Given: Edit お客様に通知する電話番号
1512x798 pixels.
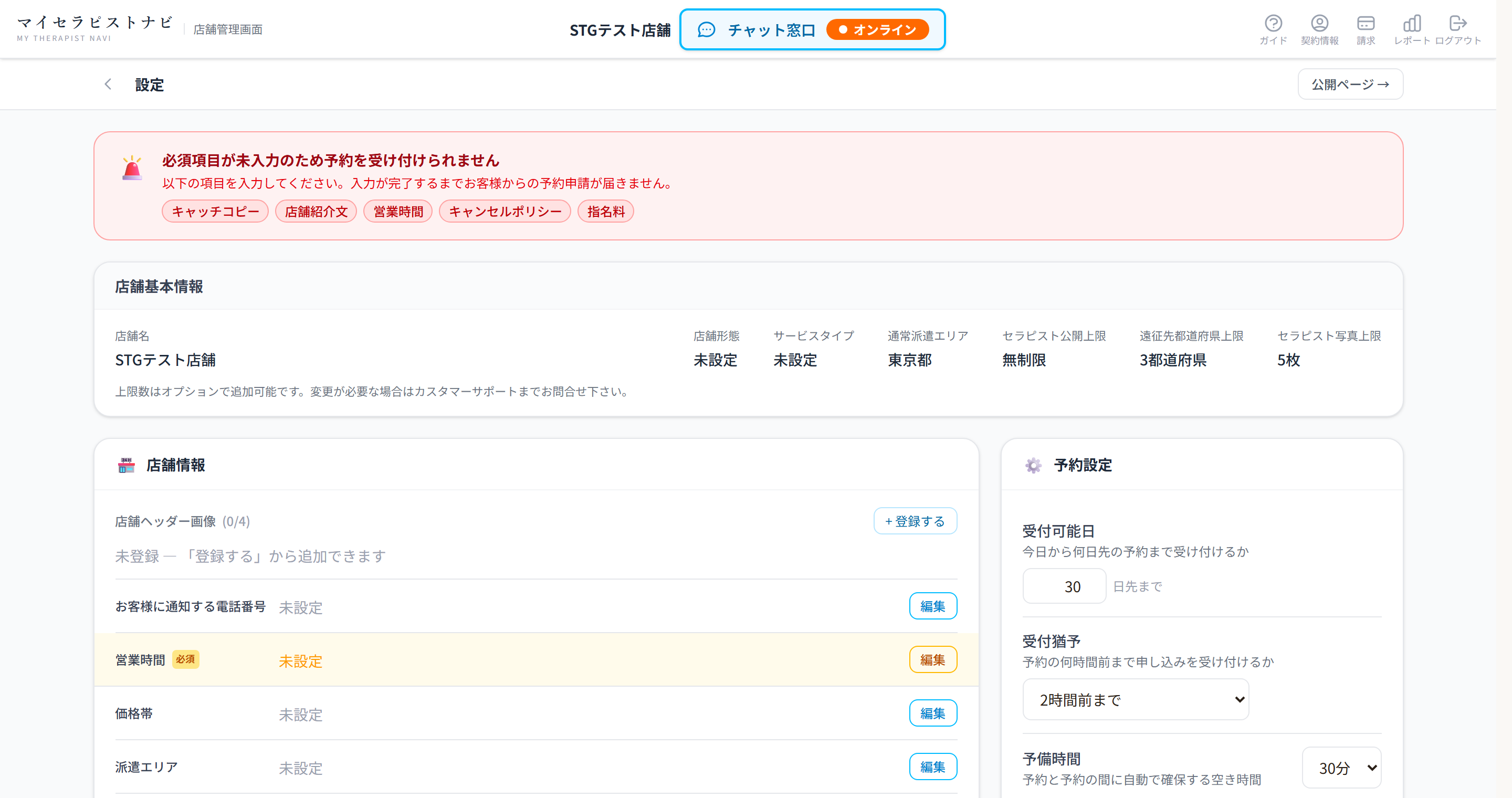Looking at the screenshot, I should click(x=933, y=606).
